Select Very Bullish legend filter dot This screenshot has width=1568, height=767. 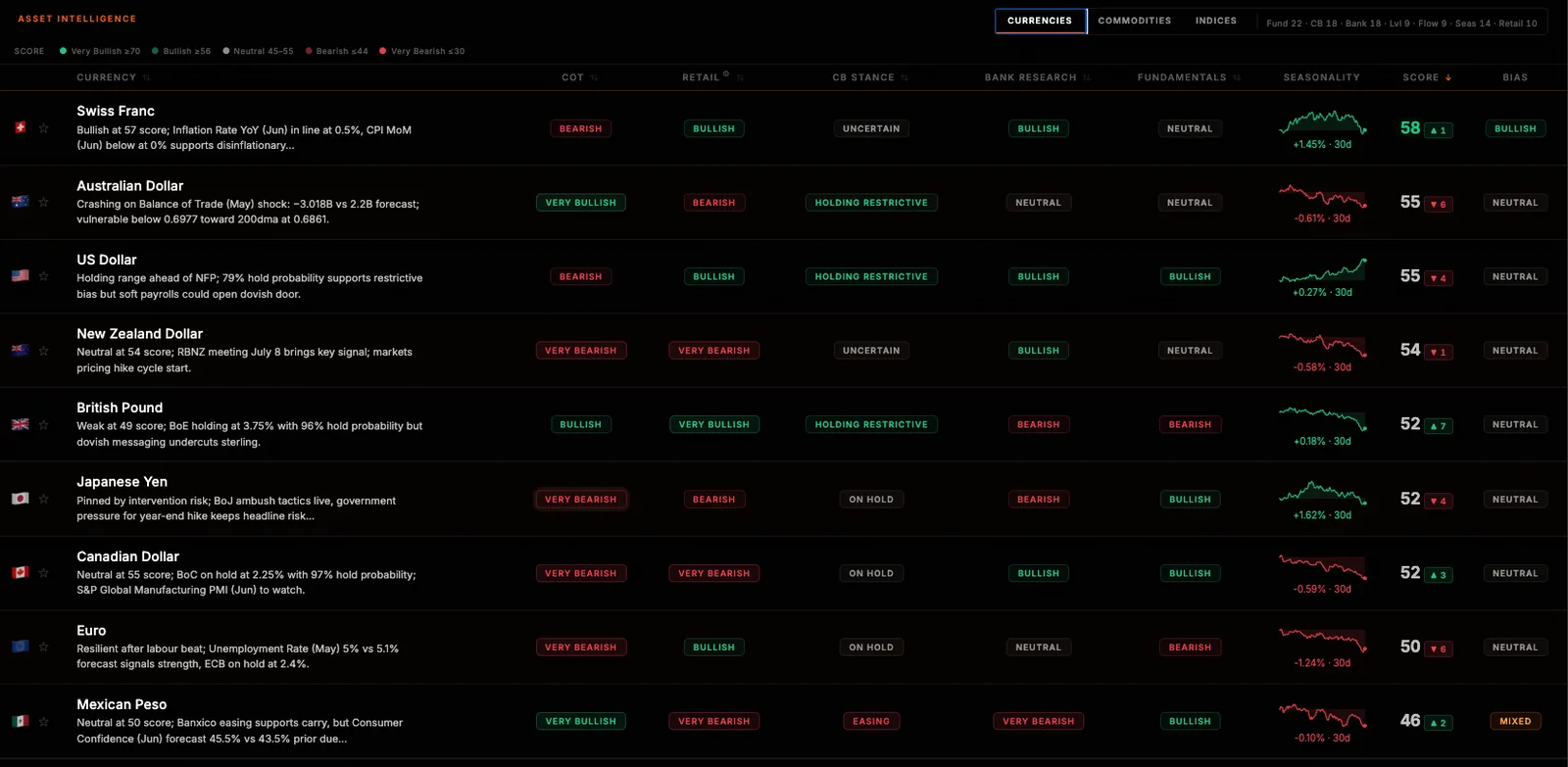pos(63,51)
